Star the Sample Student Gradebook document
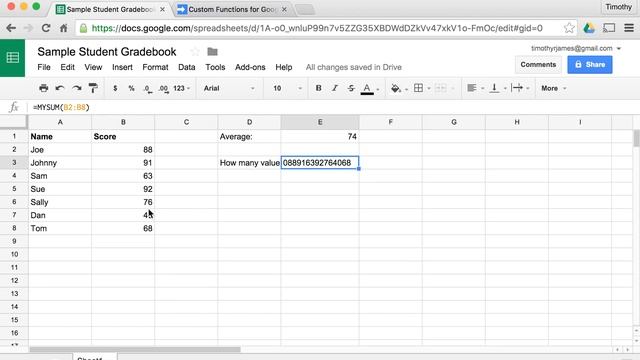The height and width of the screenshot is (360, 640). (x=195, y=52)
